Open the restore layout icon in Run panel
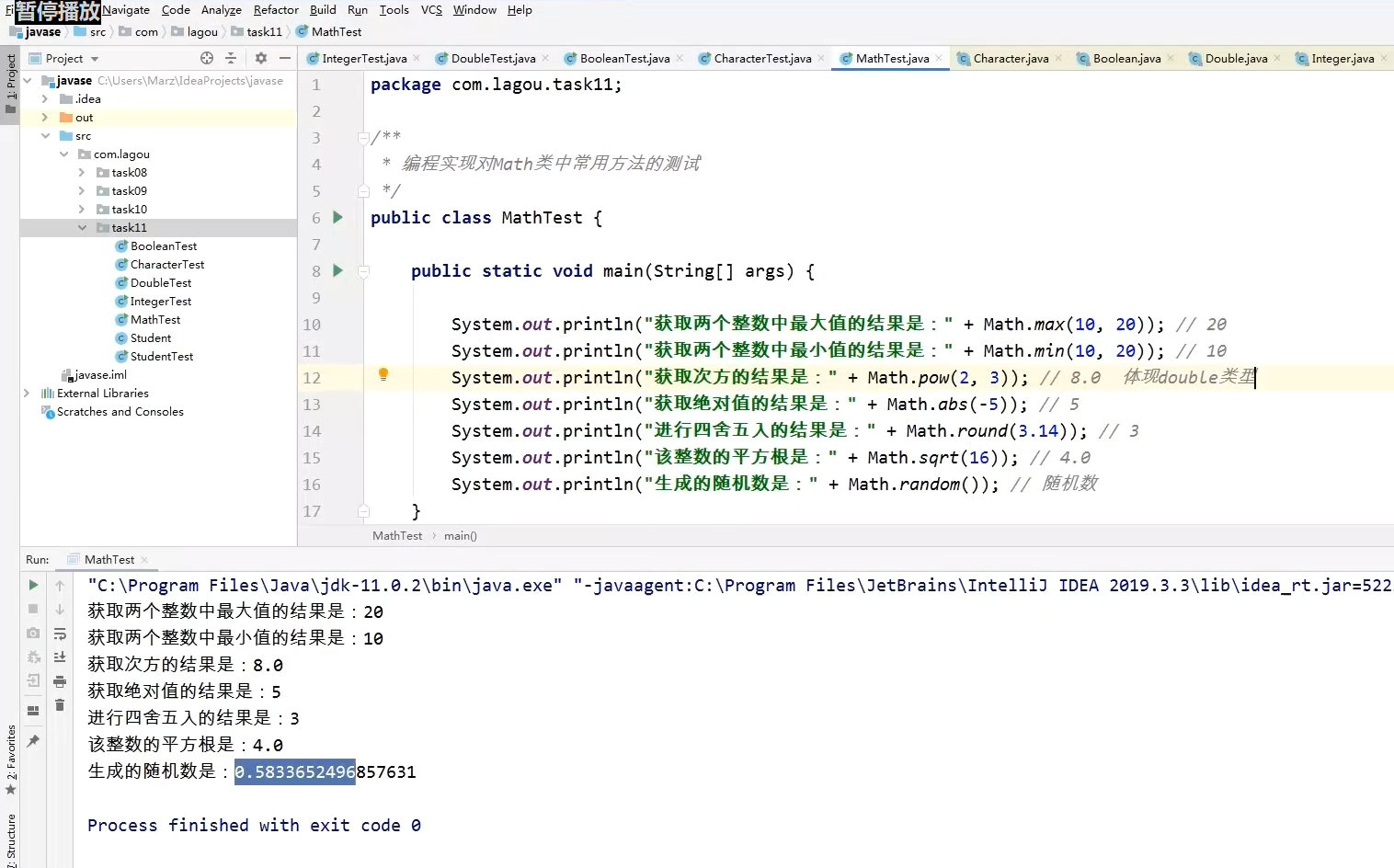 [33, 711]
